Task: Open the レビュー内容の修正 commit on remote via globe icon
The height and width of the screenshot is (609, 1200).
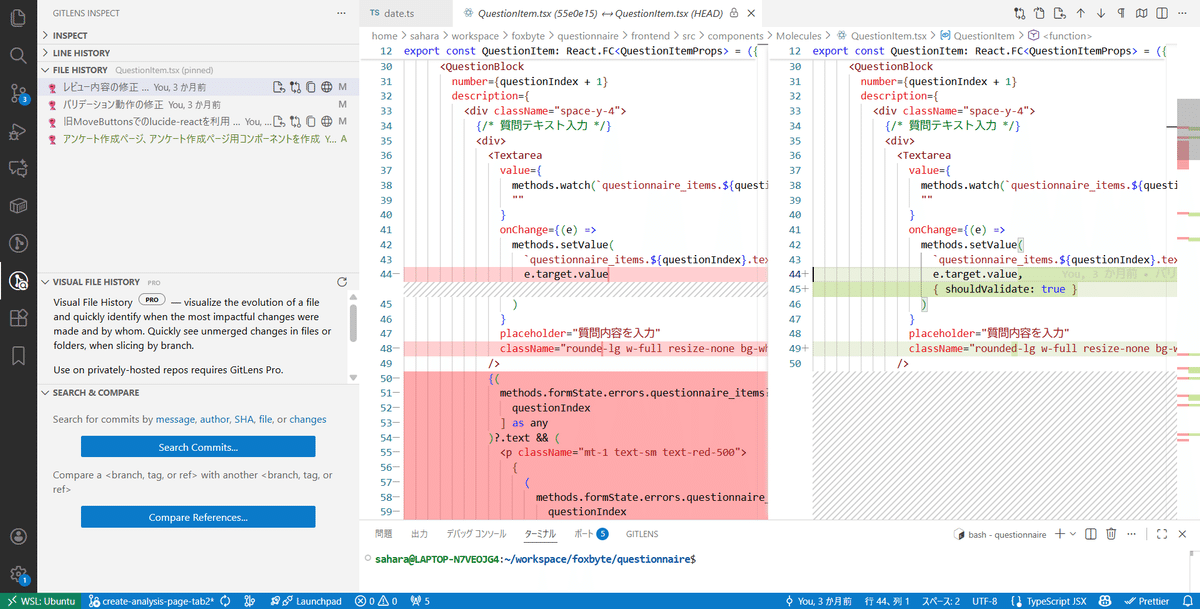Action: (x=327, y=86)
